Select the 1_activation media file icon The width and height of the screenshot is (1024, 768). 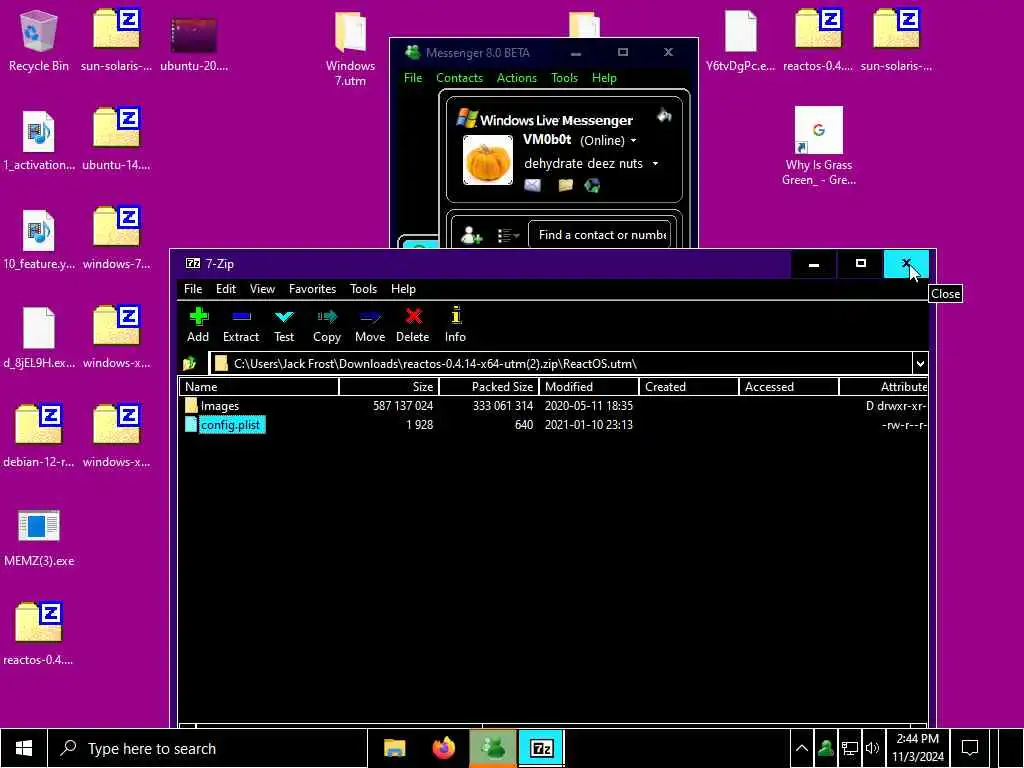coord(39,140)
